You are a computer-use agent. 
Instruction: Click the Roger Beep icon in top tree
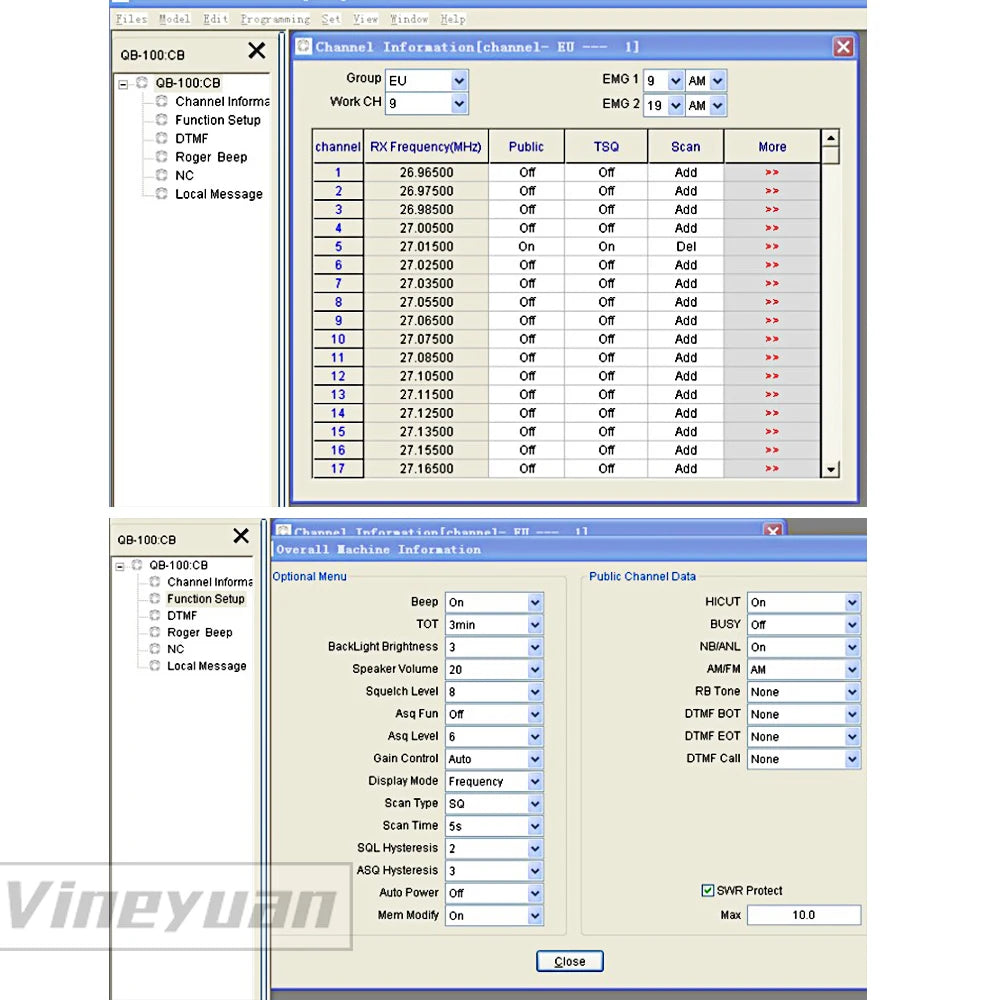161,157
